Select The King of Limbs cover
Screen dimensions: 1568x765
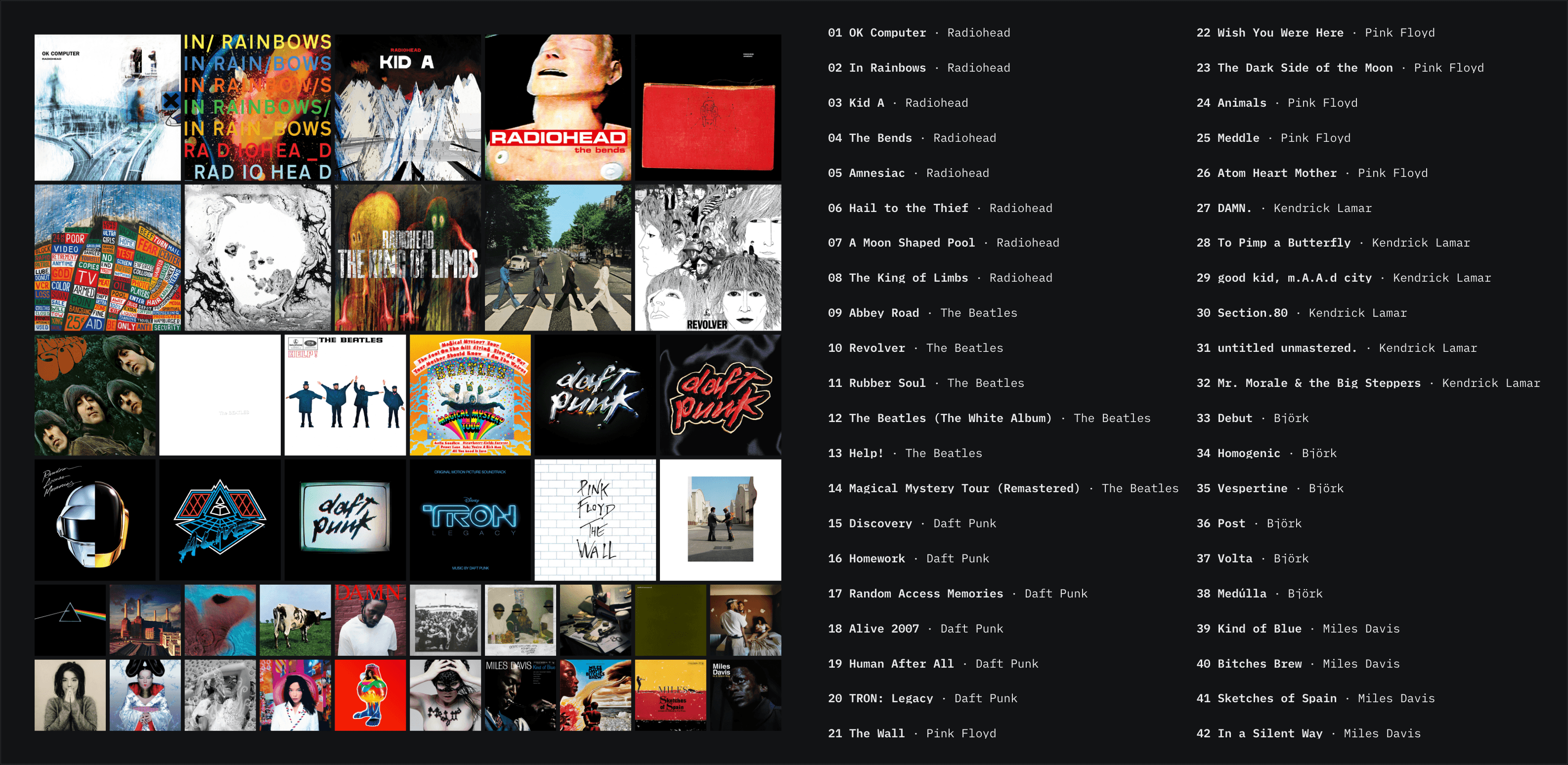click(x=408, y=257)
